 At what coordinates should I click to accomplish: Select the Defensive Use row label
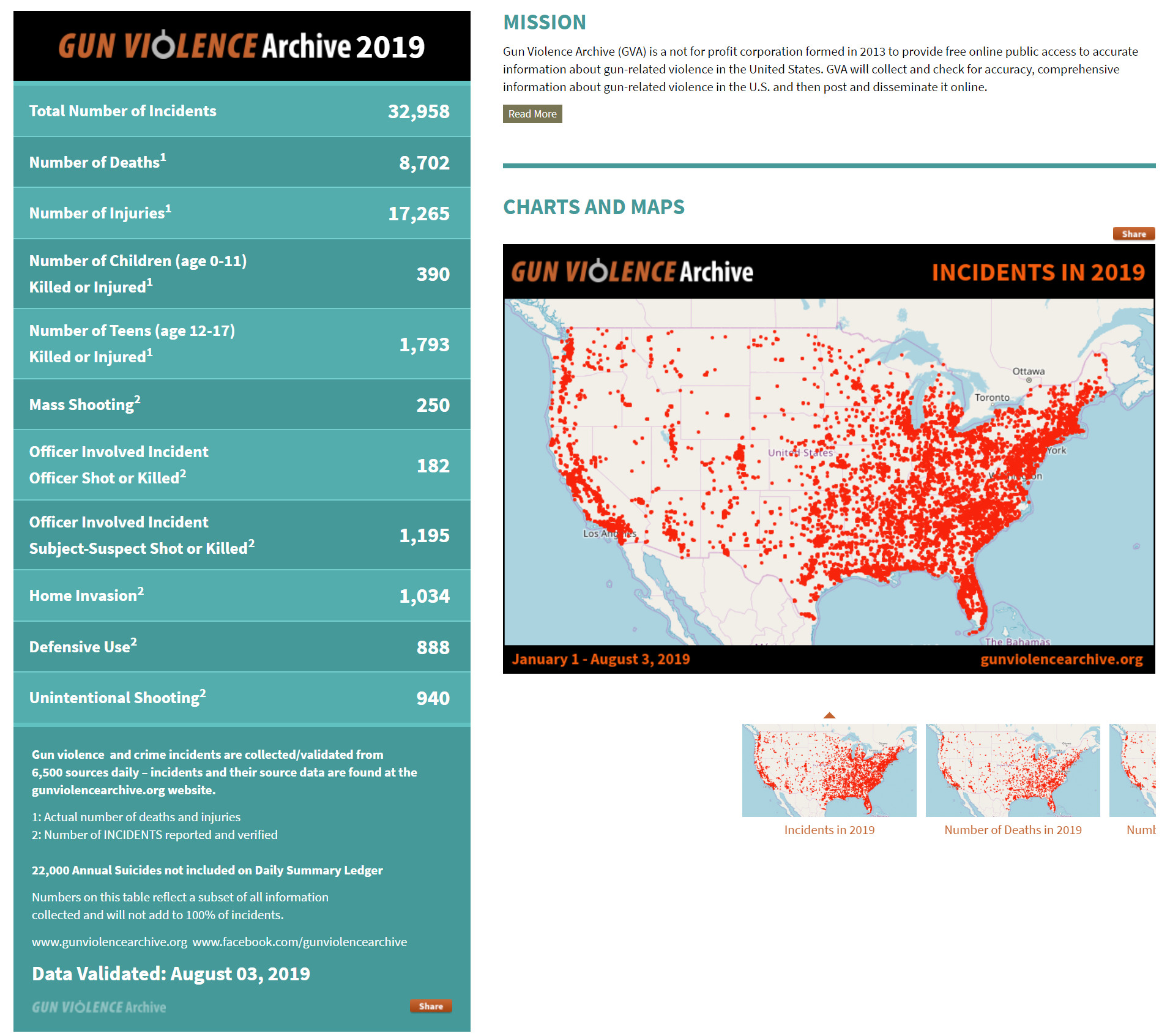pyautogui.click(x=83, y=646)
